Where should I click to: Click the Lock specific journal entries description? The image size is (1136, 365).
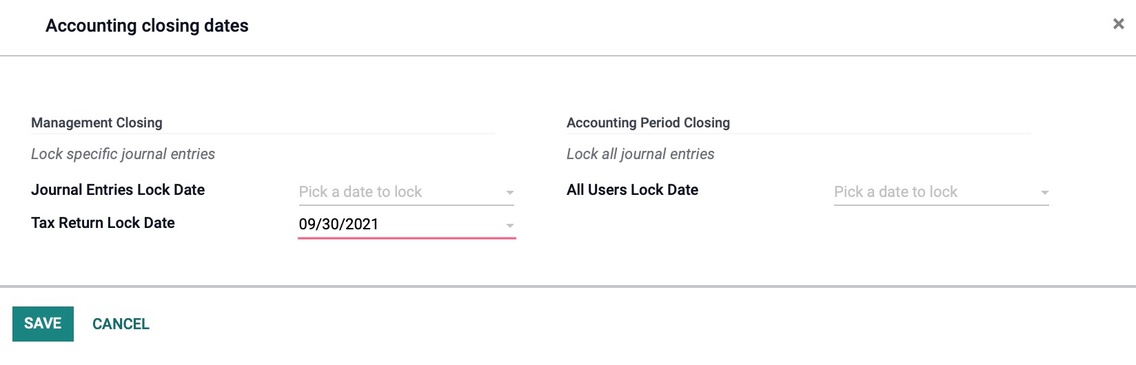pos(123,154)
